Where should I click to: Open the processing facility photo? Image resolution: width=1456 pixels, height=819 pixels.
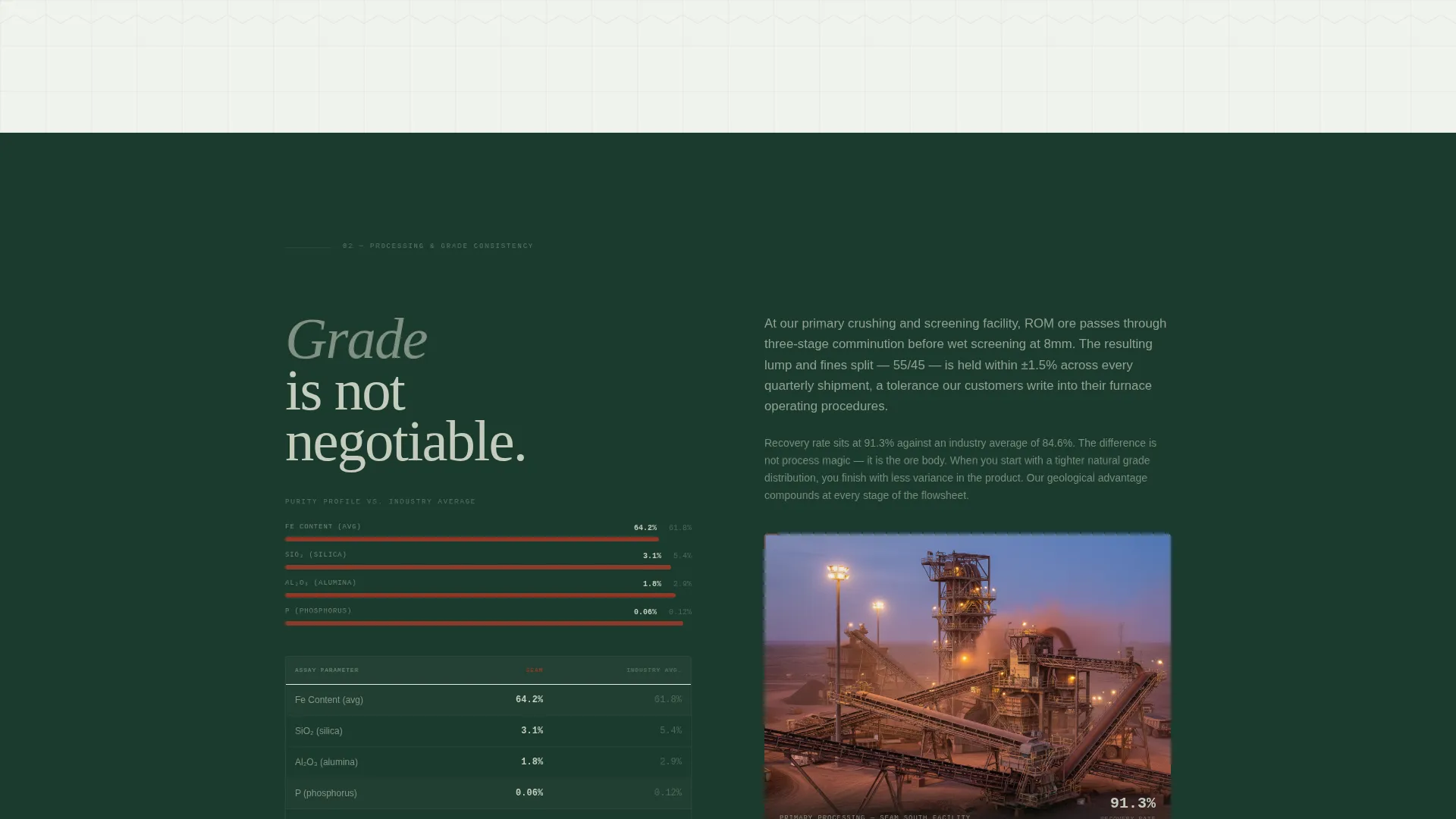[x=968, y=675]
